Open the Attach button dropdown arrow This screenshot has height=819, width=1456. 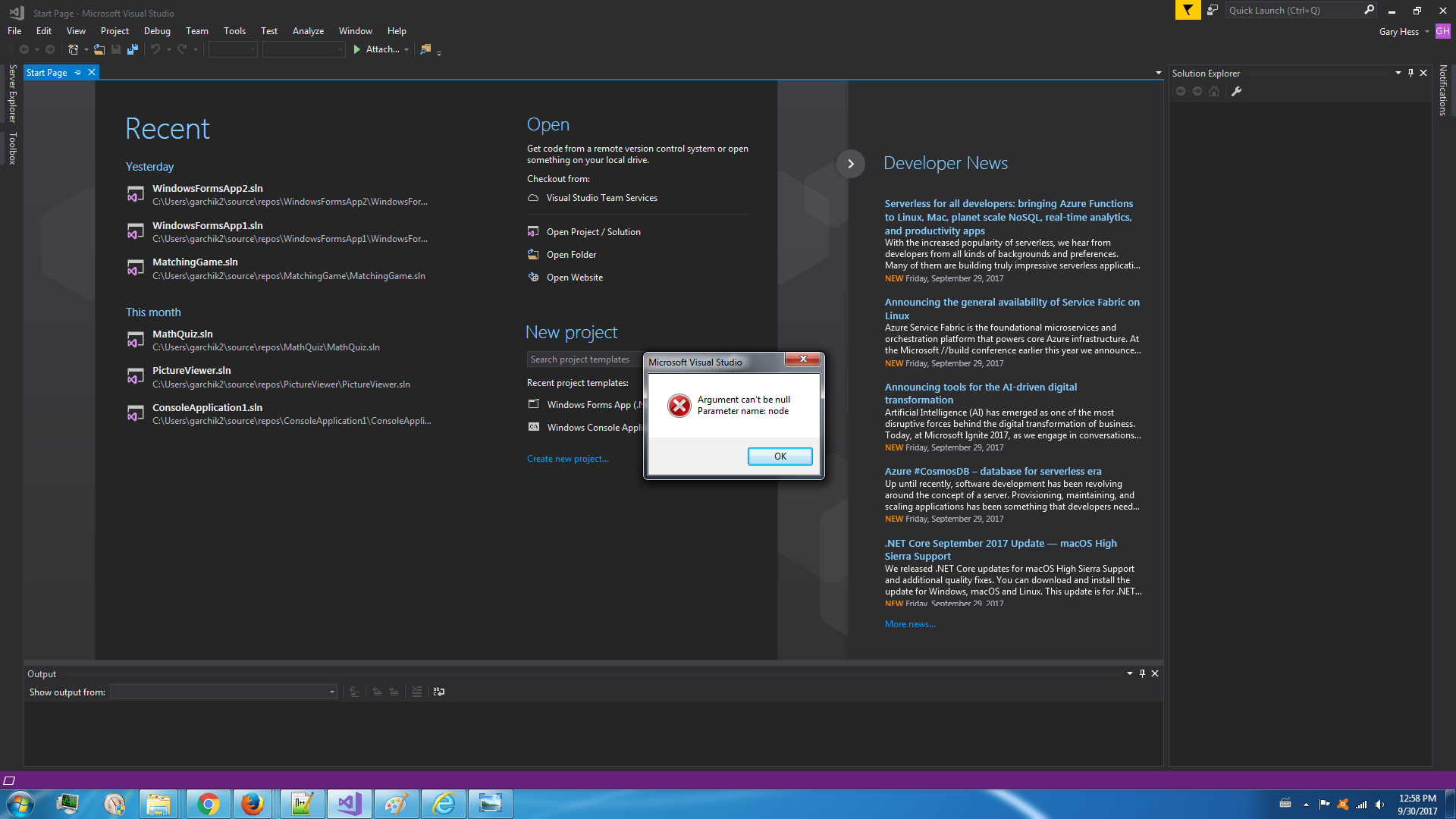point(406,50)
